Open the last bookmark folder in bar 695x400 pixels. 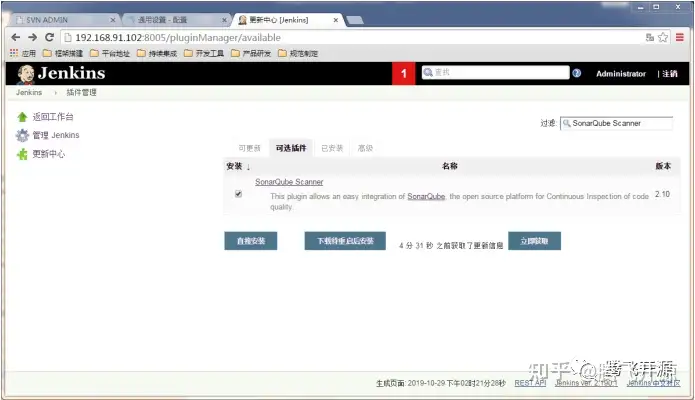298,53
